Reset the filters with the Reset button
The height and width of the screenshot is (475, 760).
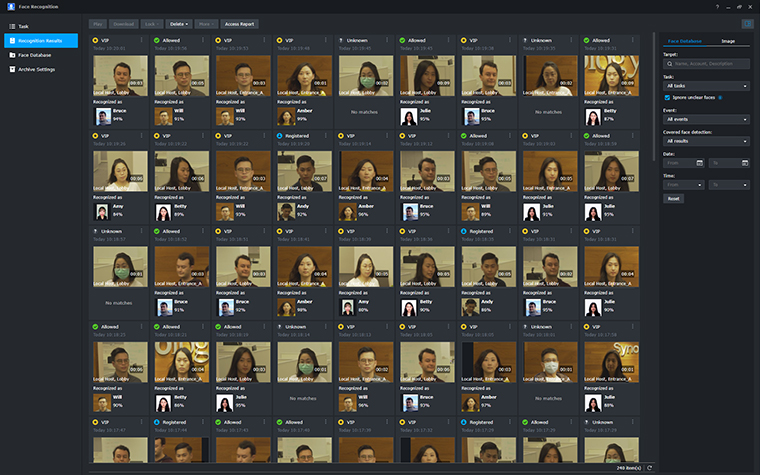tap(673, 198)
